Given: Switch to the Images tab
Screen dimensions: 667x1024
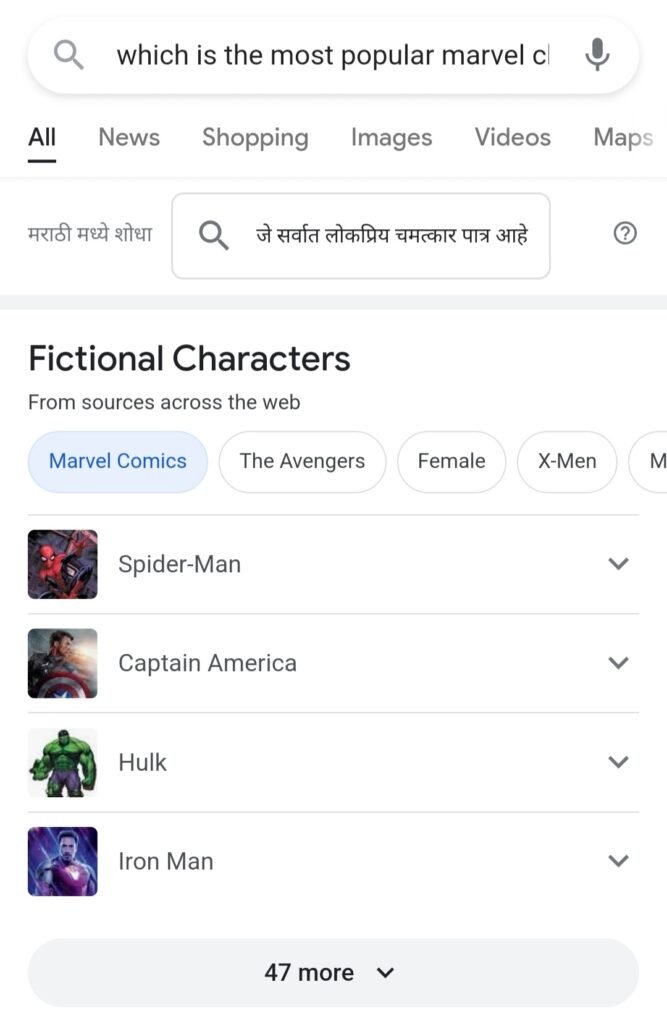Looking at the screenshot, I should (x=391, y=137).
